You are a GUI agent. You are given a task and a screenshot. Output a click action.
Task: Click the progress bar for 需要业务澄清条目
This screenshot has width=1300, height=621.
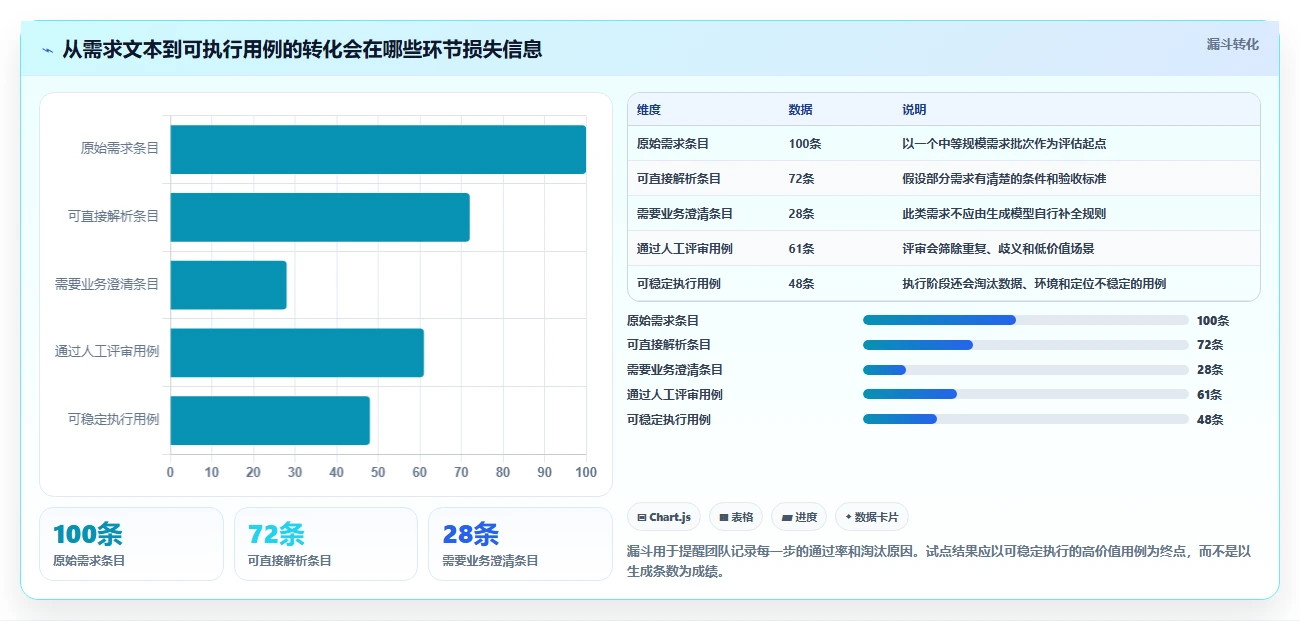(1025, 370)
